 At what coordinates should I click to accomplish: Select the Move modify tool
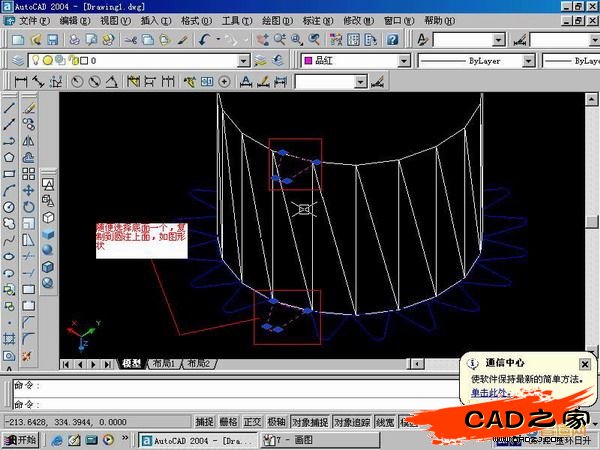tap(28, 189)
